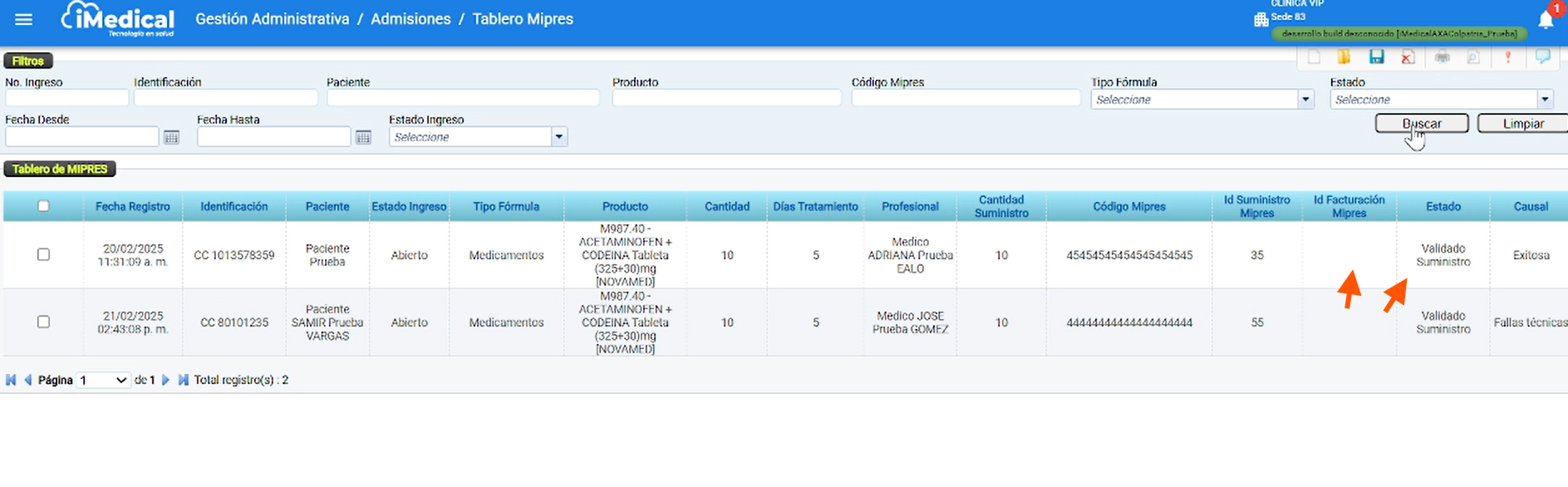Open the hamburger main menu
Image resolution: width=1568 pixels, height=487 pixels.
[23, 19]
